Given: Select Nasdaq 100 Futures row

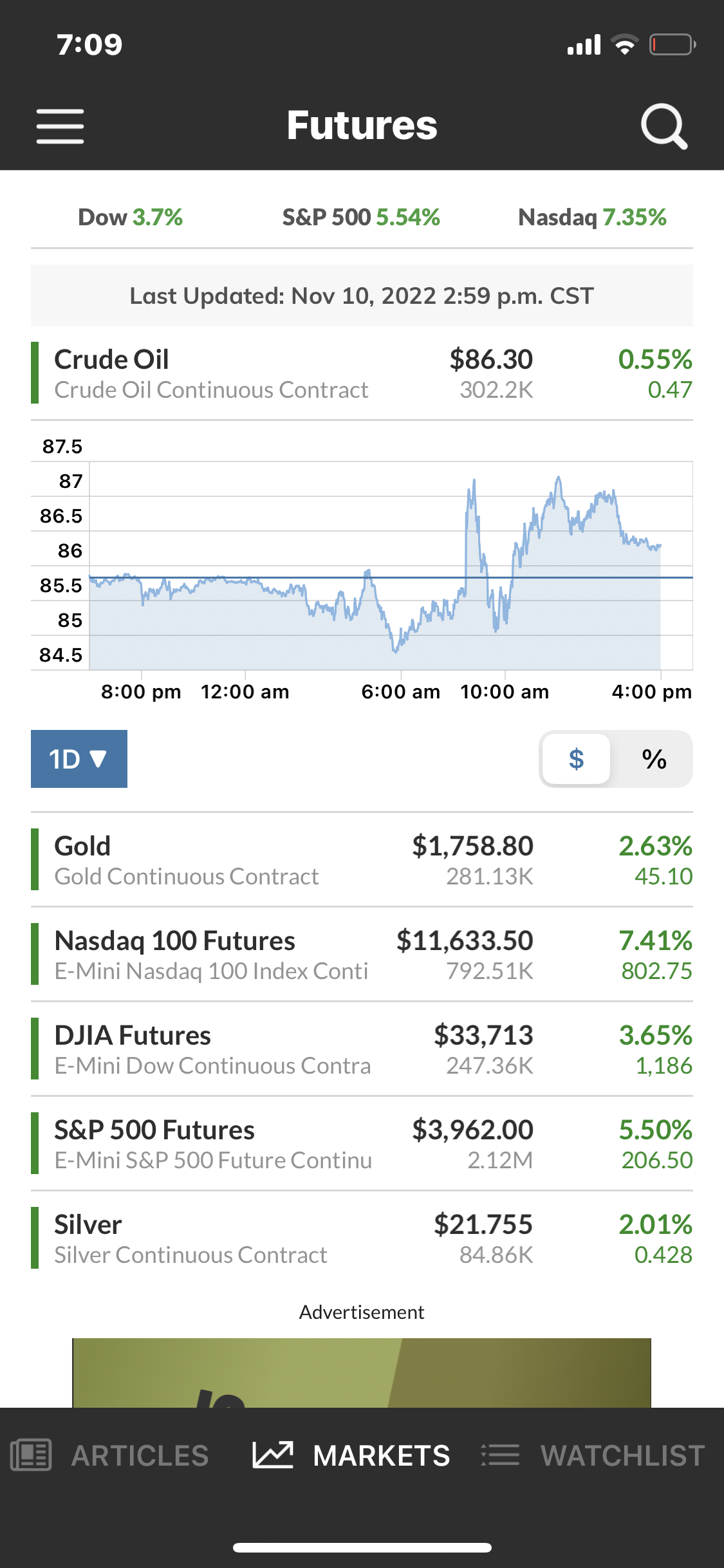Looking at the screenshot, I should pyautogui.click(x=362, y=955).
